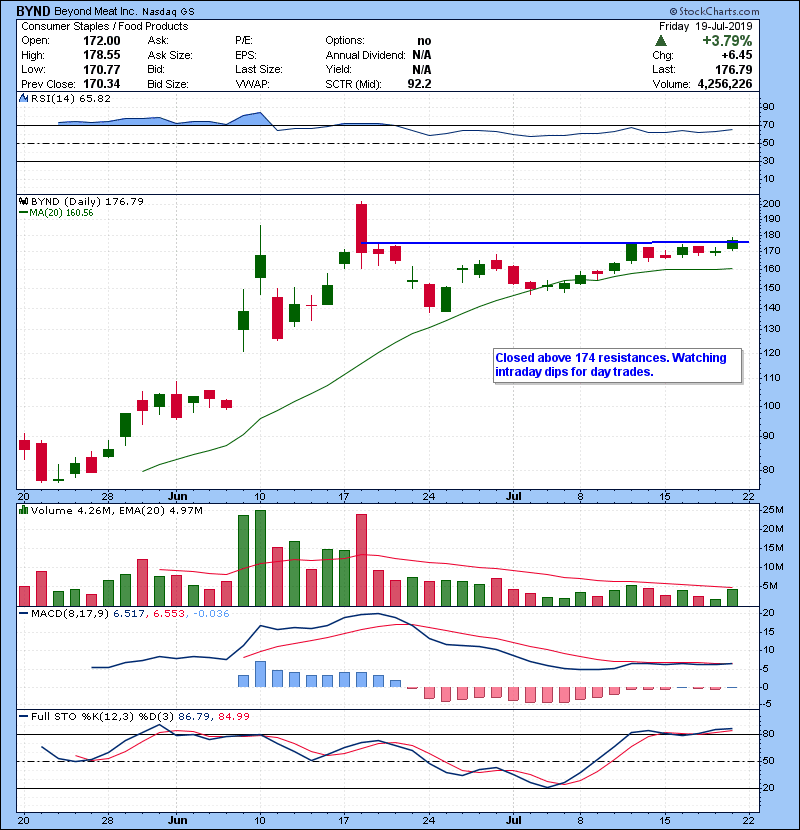Click the Nasdaq GS exchange label

coord(168,11)
